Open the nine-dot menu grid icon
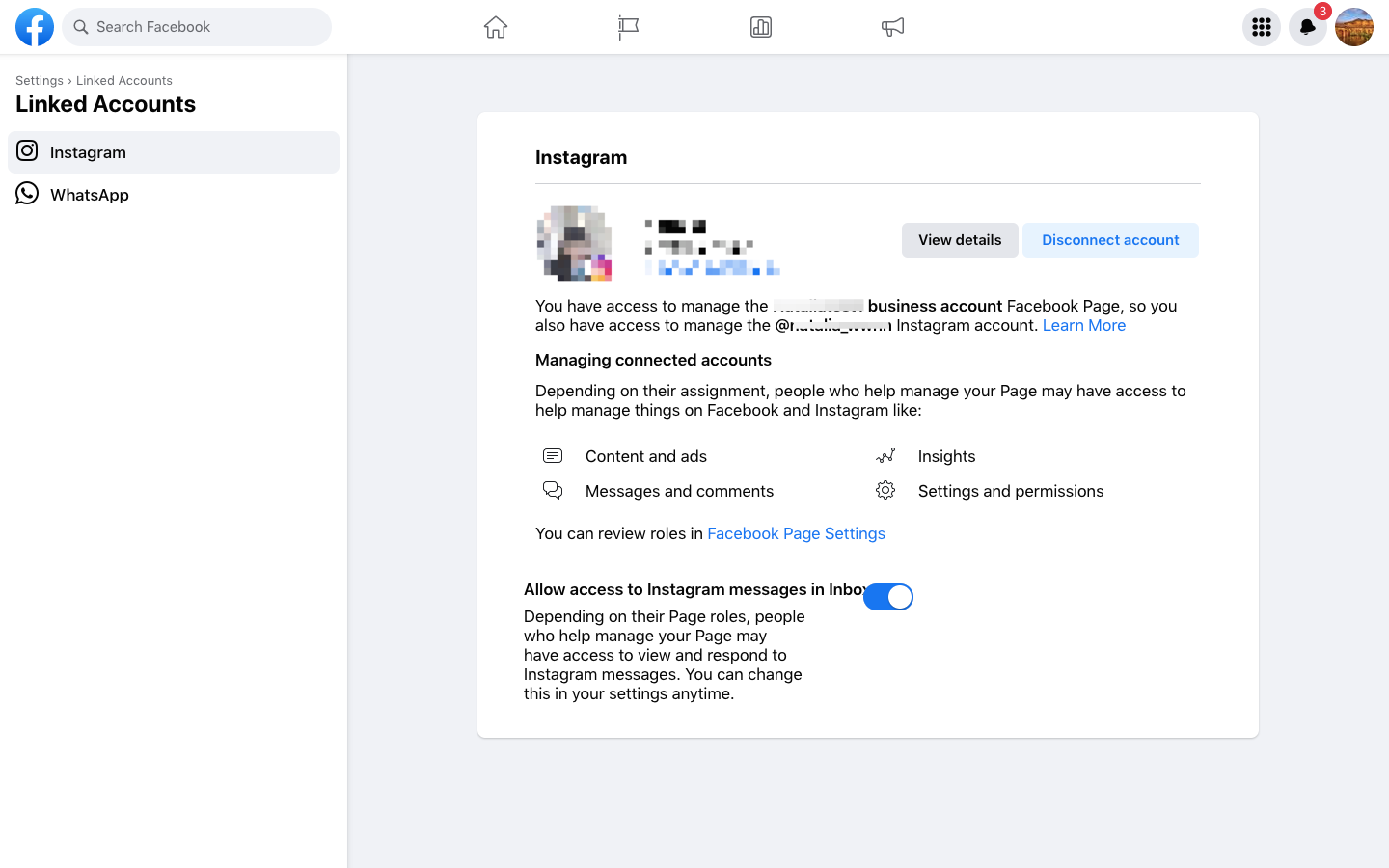 [x=1262, y=27]
